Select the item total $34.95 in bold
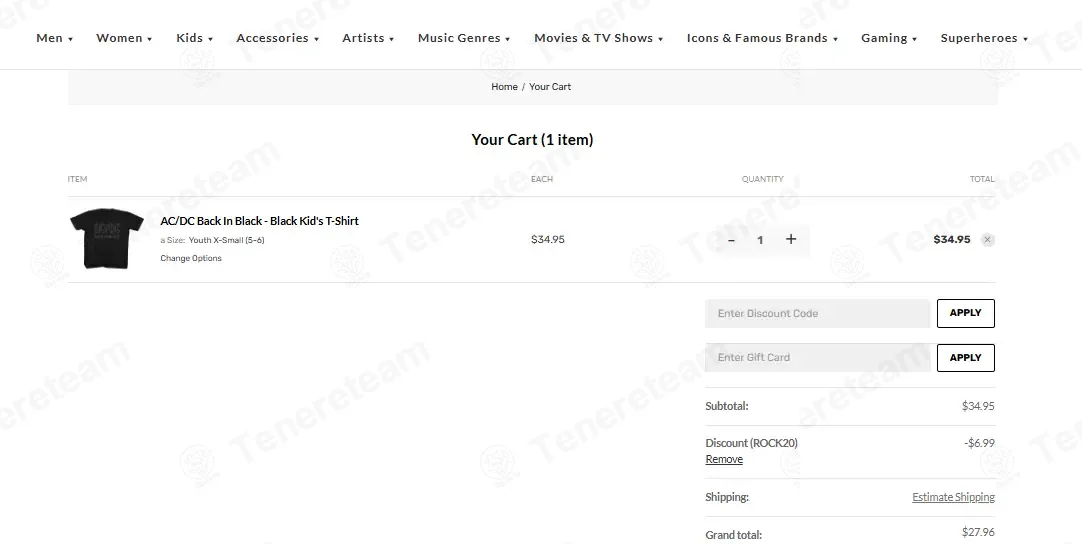Screen dimensions: 1082x544 [952, 240]
